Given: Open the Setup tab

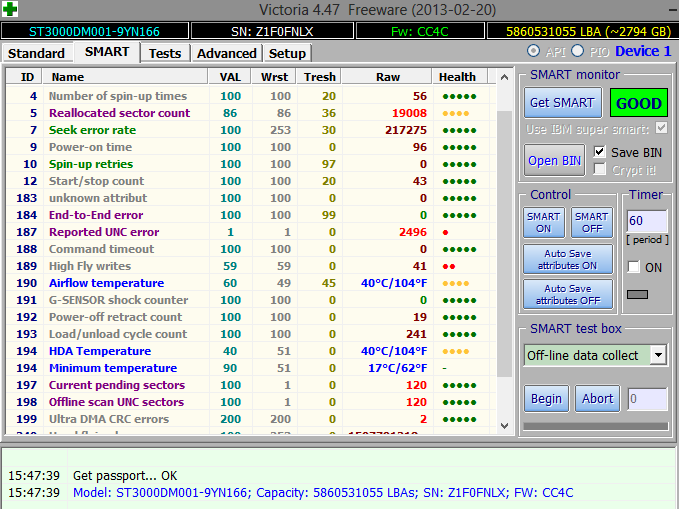Looking at the screenshot, I should click(287, 53).
